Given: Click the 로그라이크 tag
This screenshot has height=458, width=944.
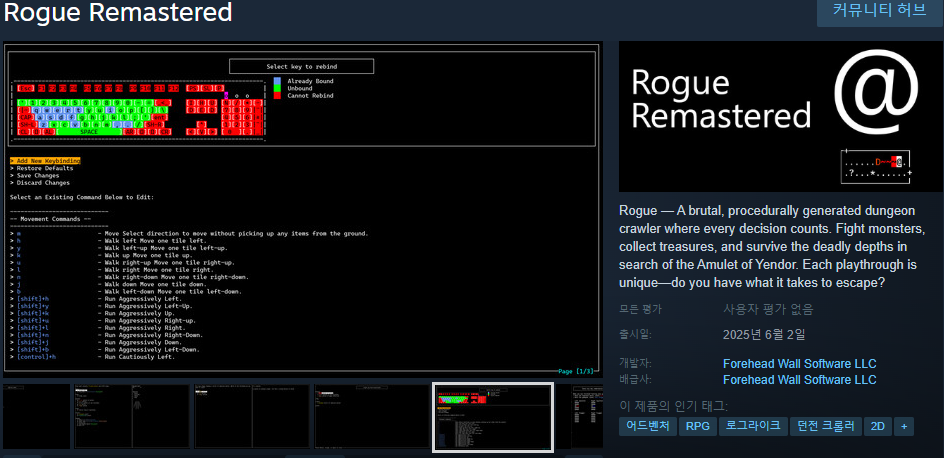Looking at the screenshot, I should tap(753, 426).
